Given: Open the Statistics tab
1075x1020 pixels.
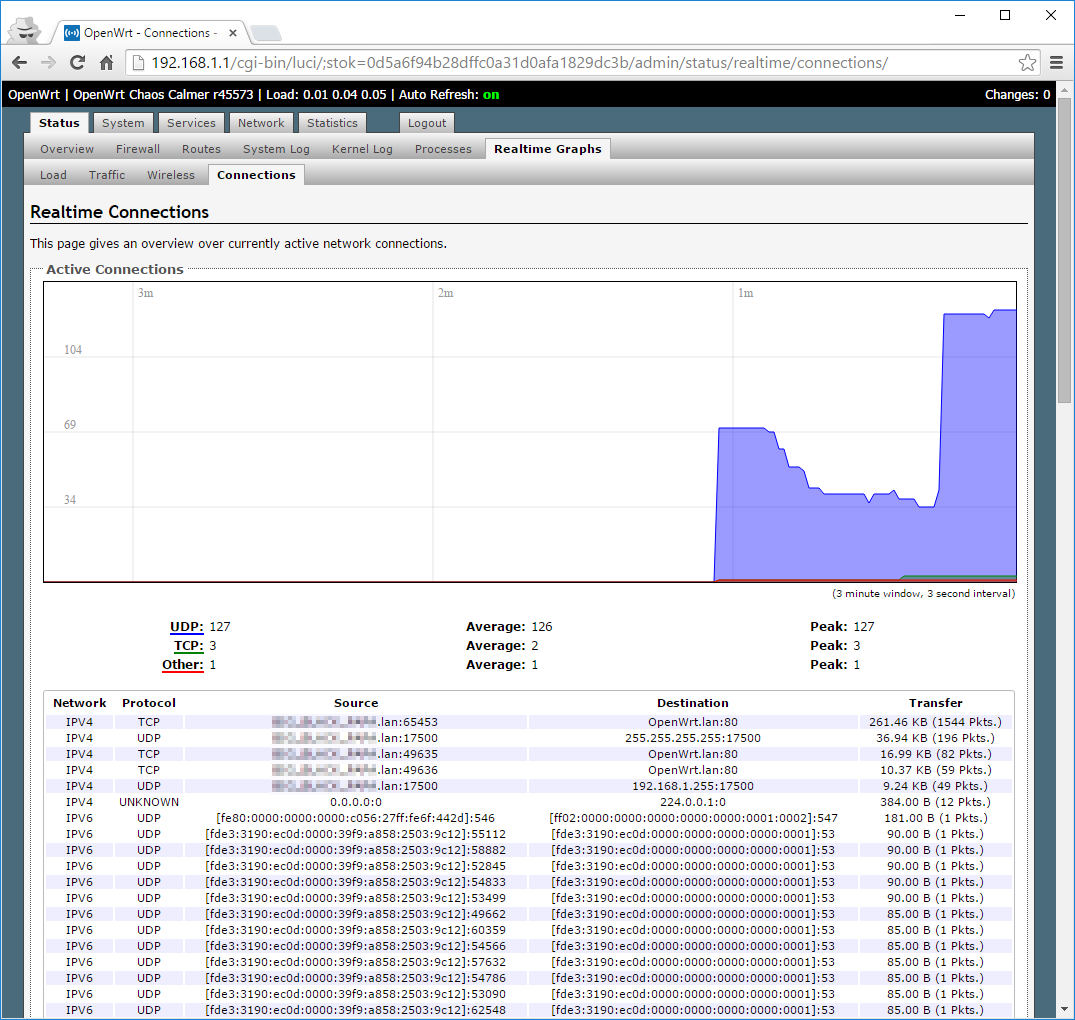Looking at the screenshot, I should [332, 123].
